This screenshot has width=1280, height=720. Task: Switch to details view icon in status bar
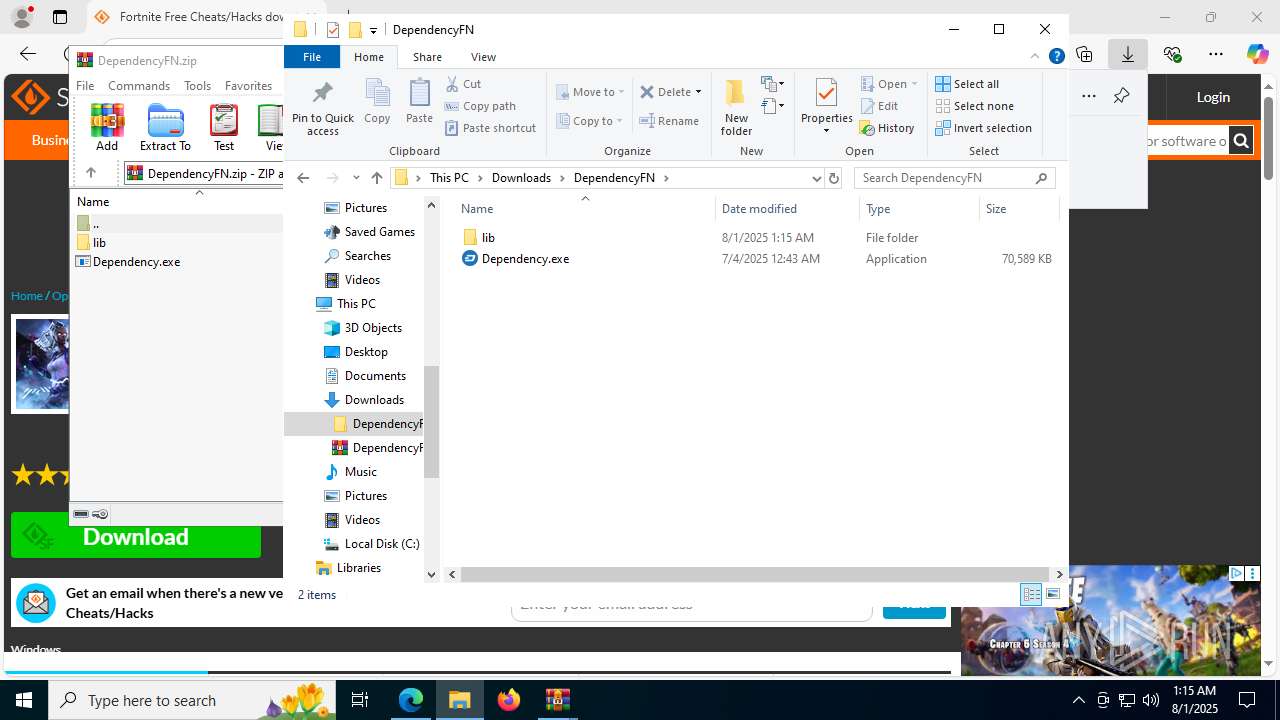pyautogui.click(x=1031, y=594)
